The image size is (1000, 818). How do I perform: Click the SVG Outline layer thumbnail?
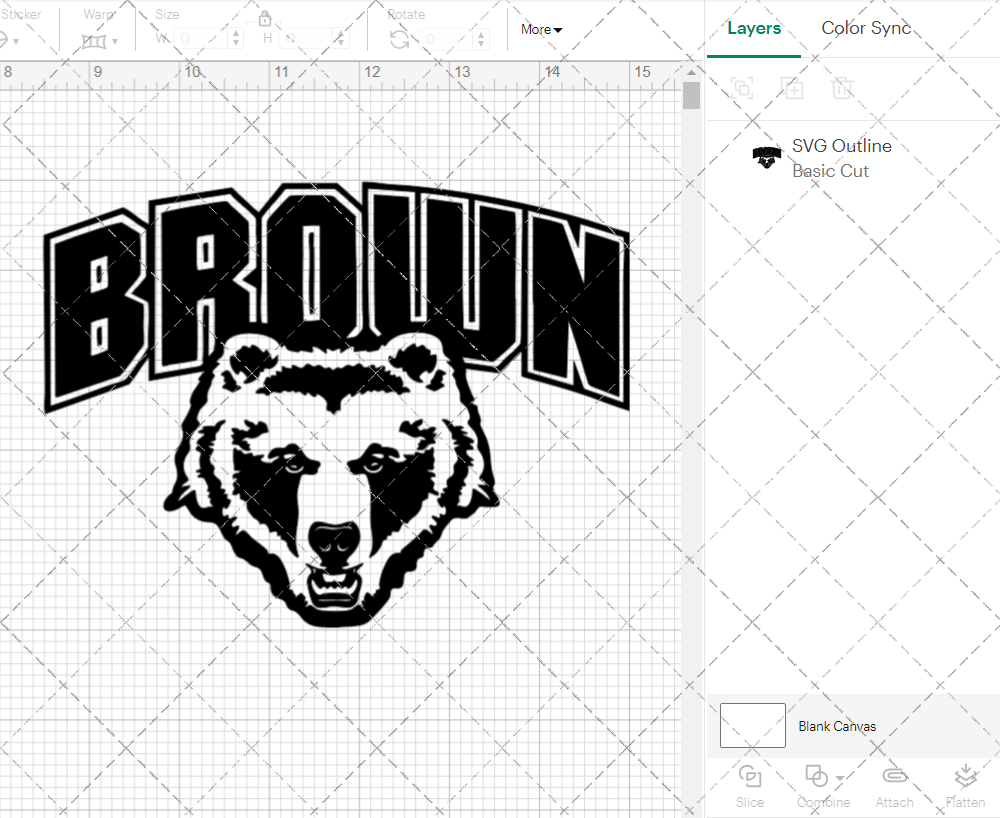pos(766,157)
